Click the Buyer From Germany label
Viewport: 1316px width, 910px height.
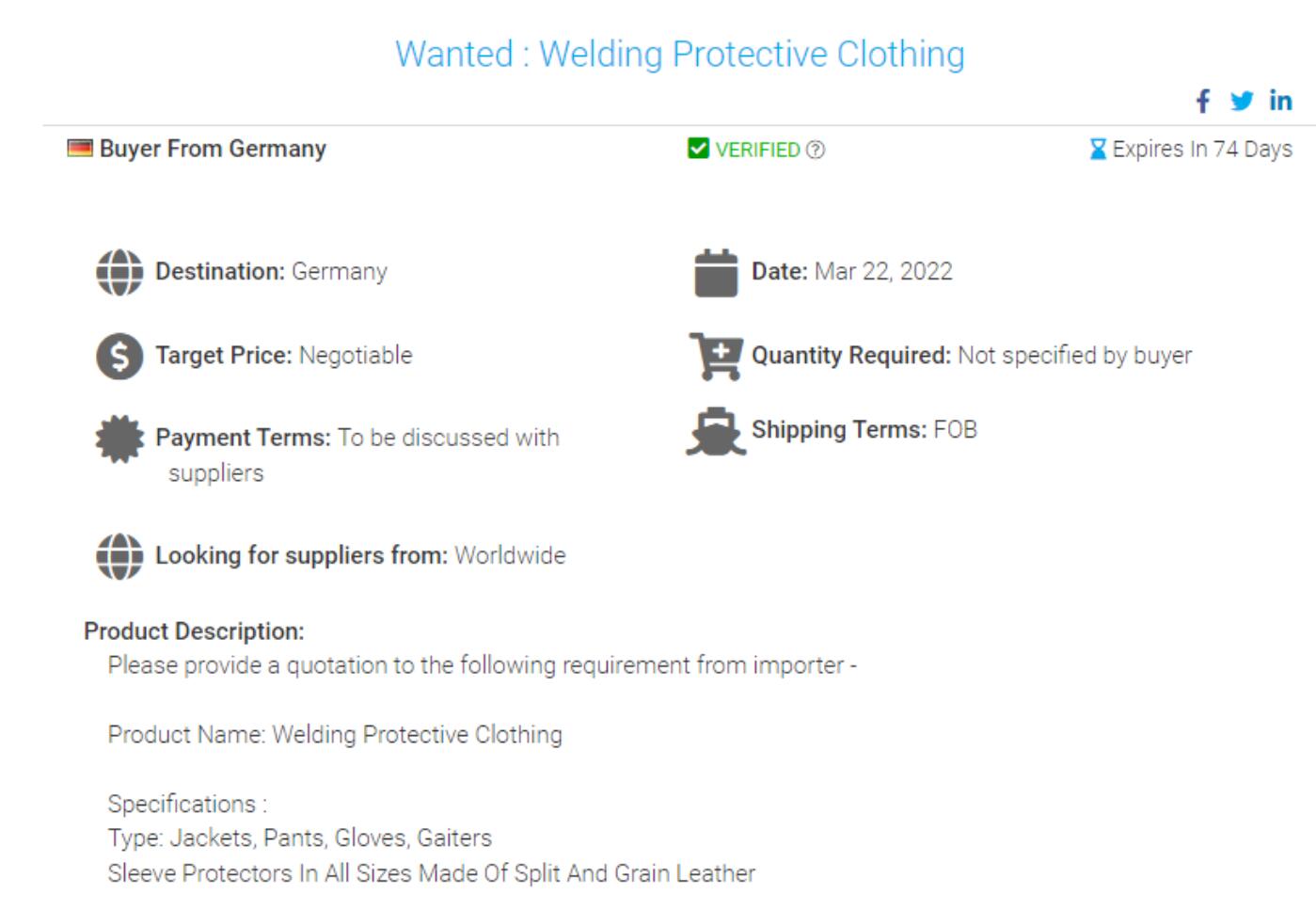coord(213,149)
